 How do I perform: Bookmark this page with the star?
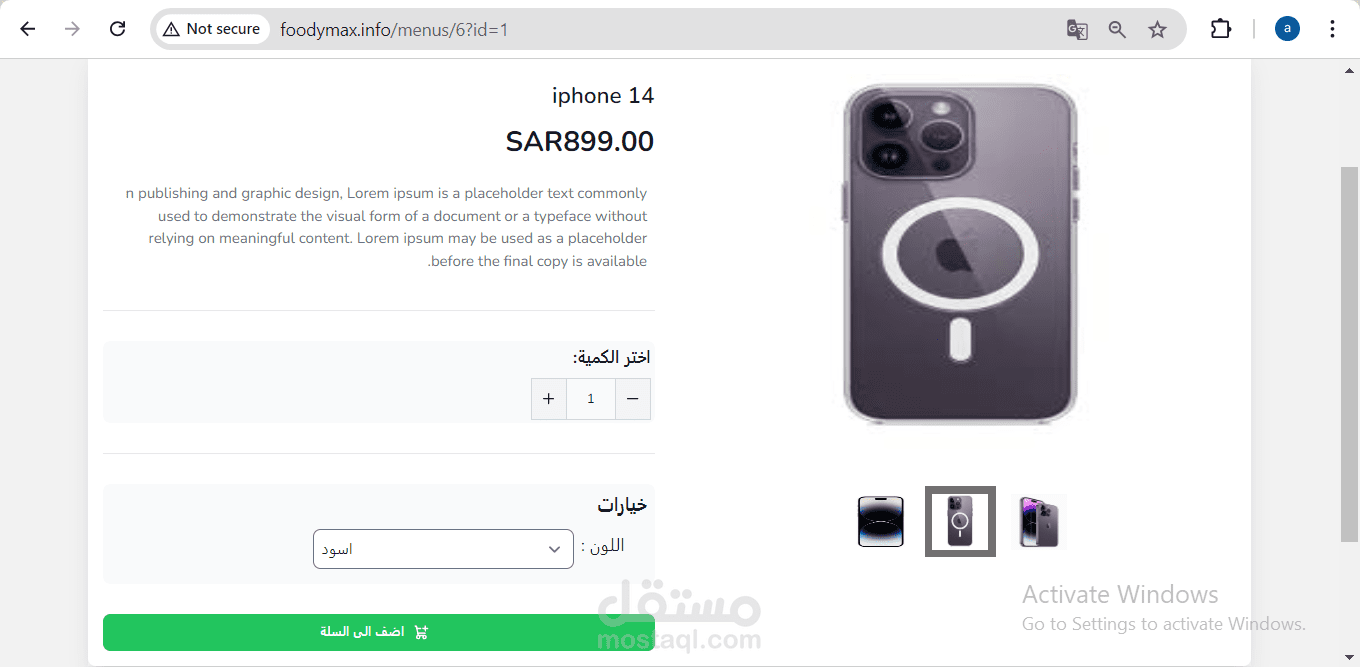pyautogui.click(x=1157, y=29)
